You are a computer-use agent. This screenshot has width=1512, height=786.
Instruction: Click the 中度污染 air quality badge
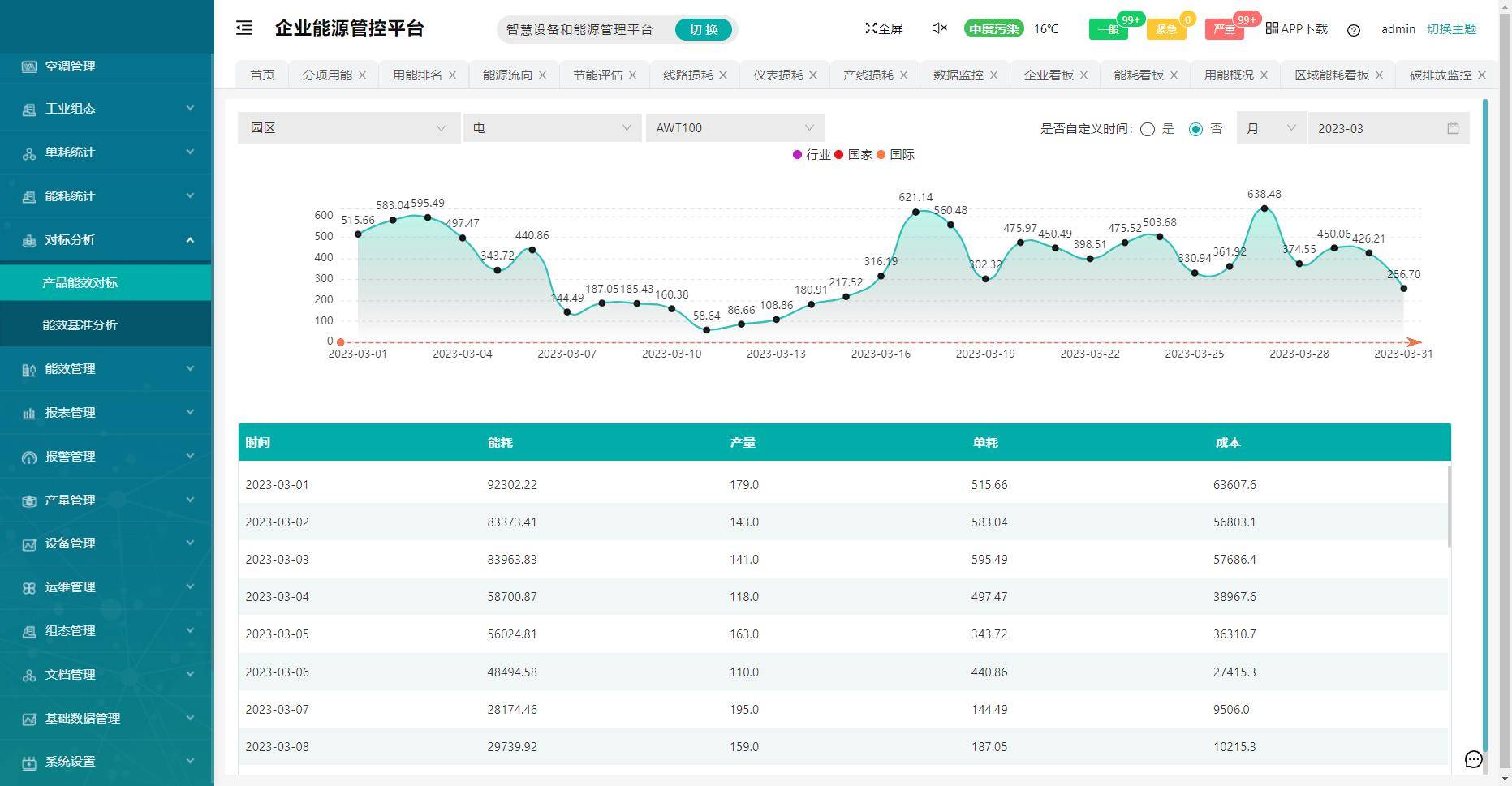[x=993, y=29]
